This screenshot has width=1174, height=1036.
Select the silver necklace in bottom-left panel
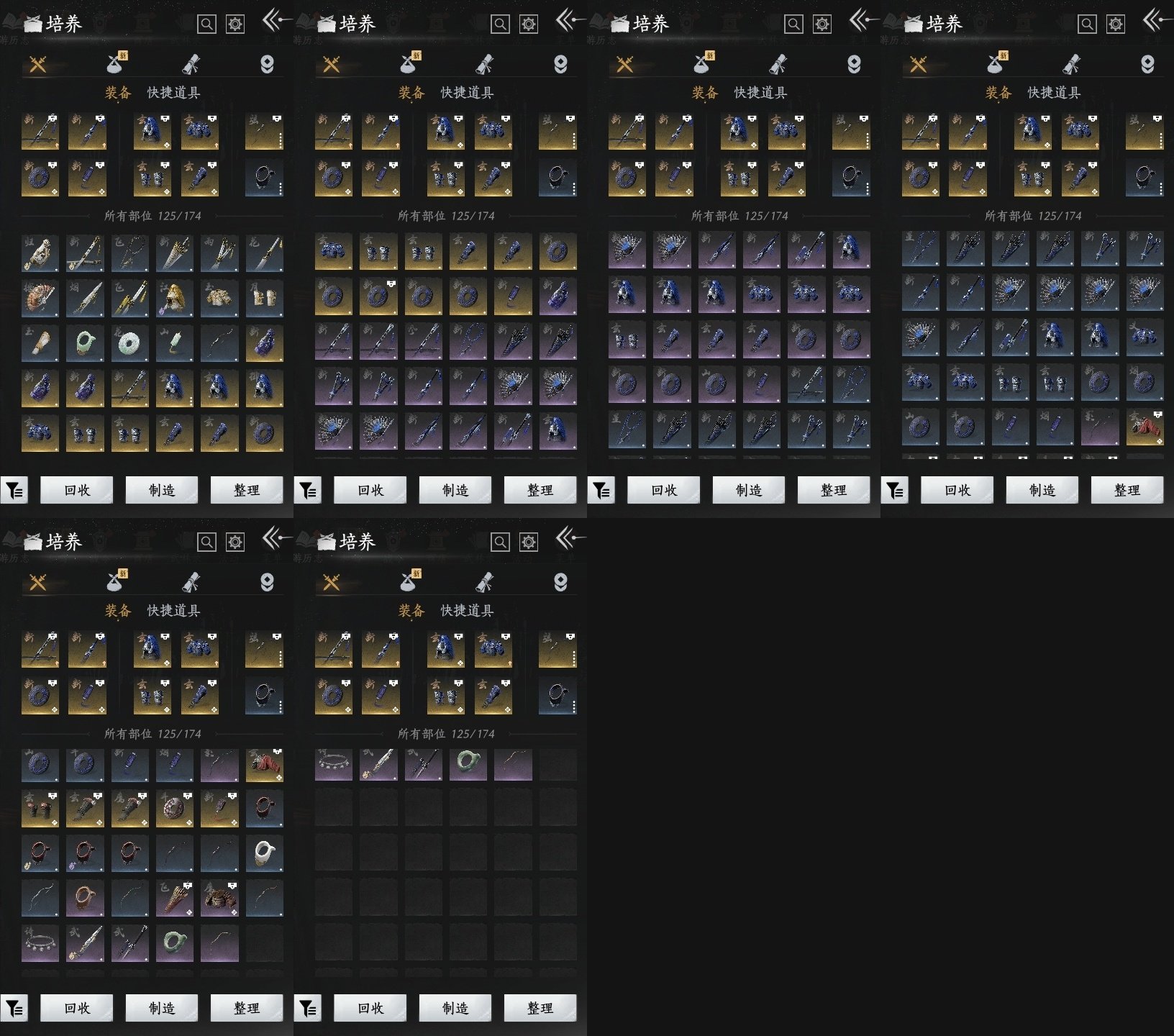point(40,943)
